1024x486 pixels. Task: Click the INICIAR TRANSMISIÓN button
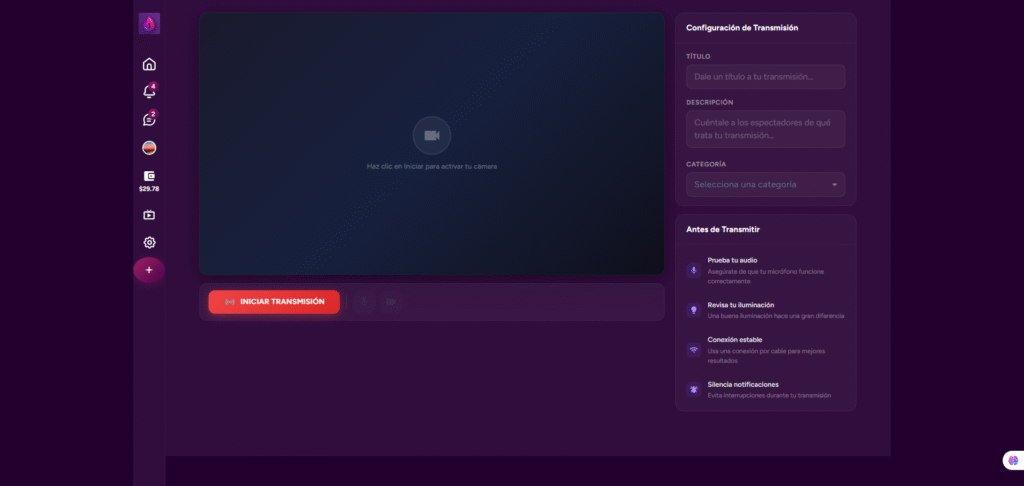pos(274,302)
